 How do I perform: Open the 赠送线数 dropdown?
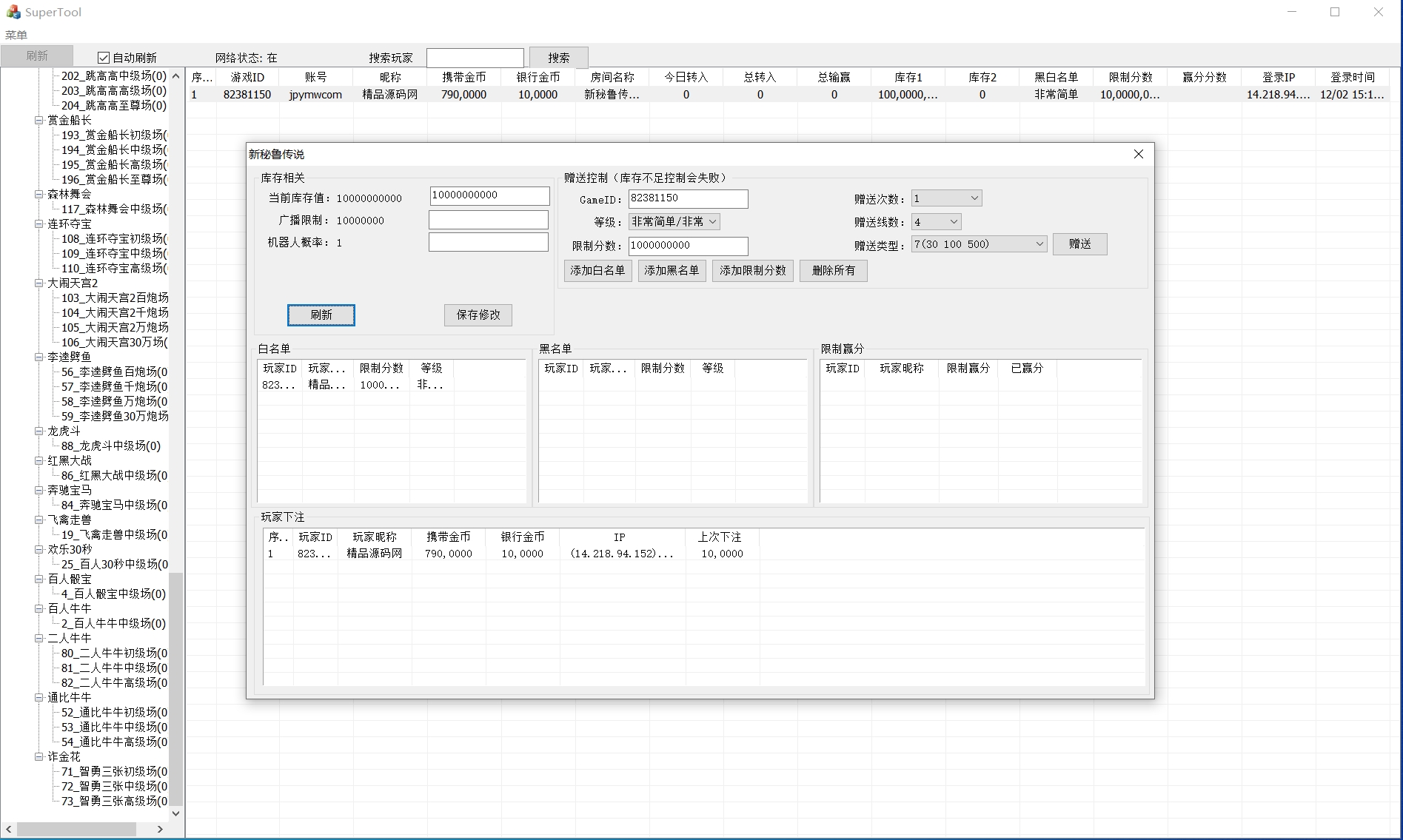(x=936, y=222)
